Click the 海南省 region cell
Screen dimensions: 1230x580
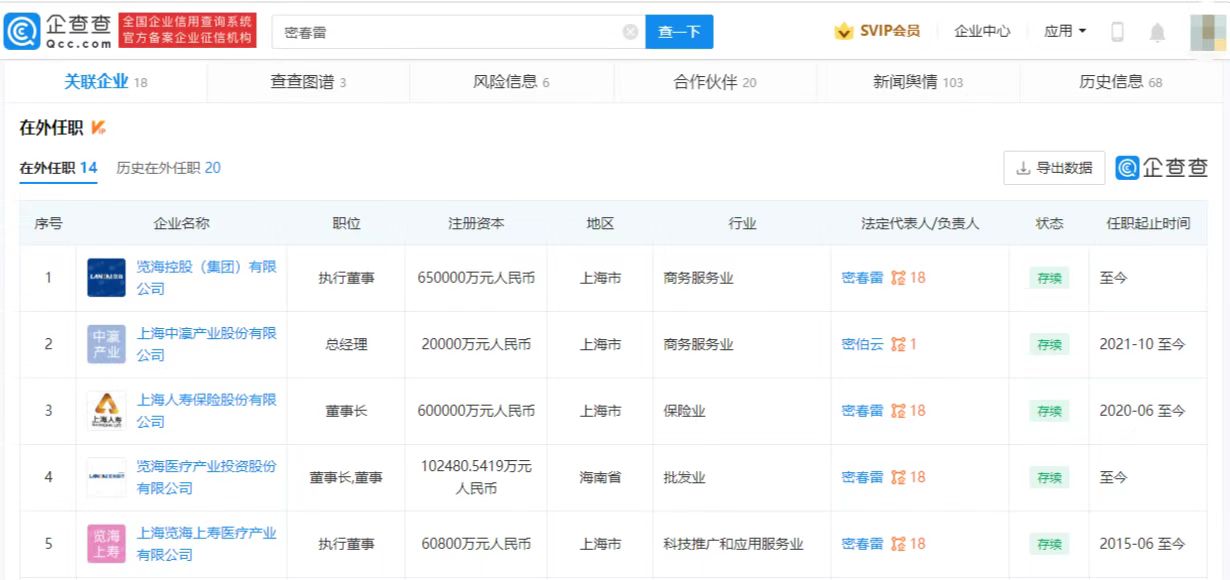click(x=600, y=477)
